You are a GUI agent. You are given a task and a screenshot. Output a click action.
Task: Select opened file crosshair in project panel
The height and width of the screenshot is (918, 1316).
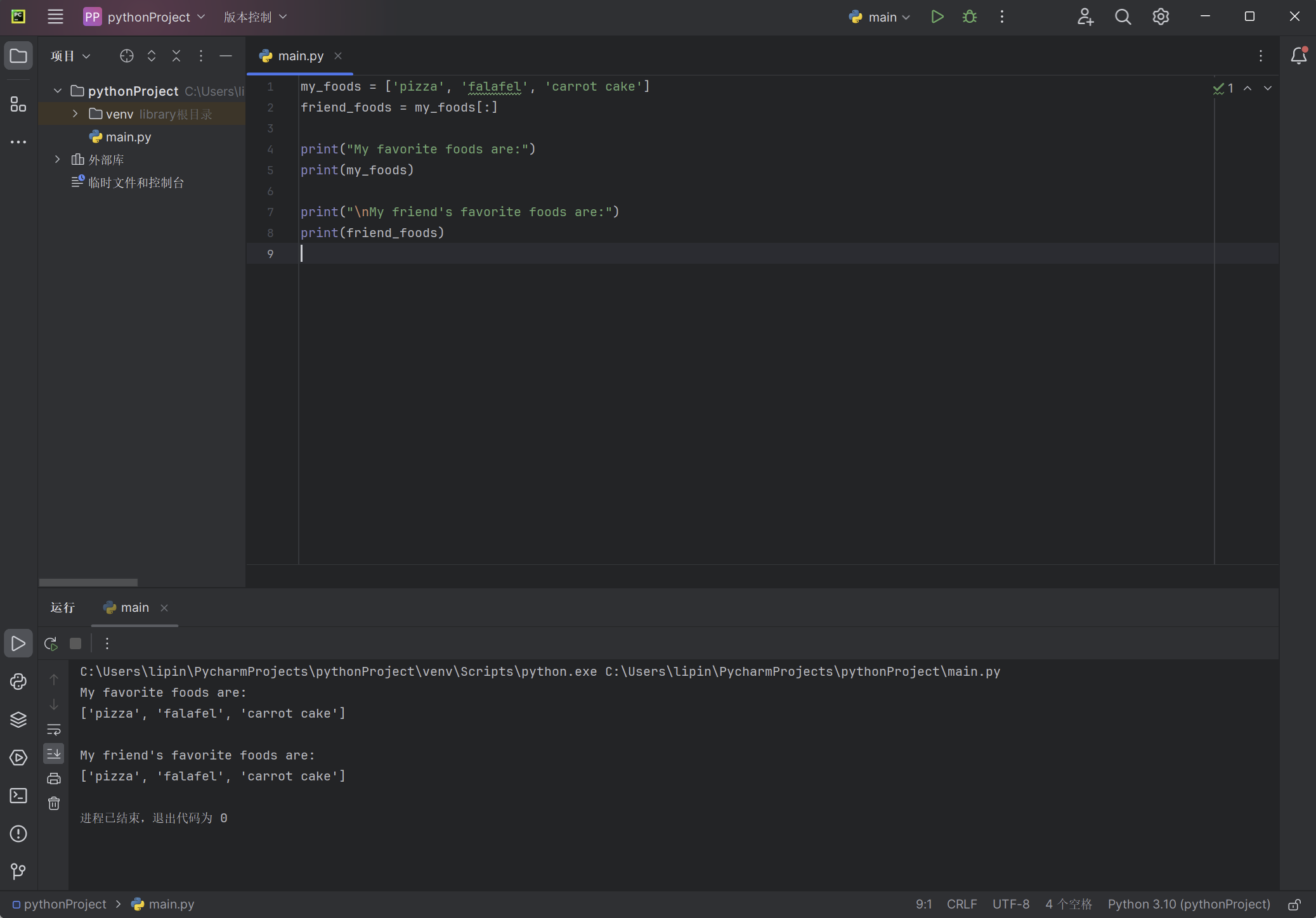click(x=127, y=56)
